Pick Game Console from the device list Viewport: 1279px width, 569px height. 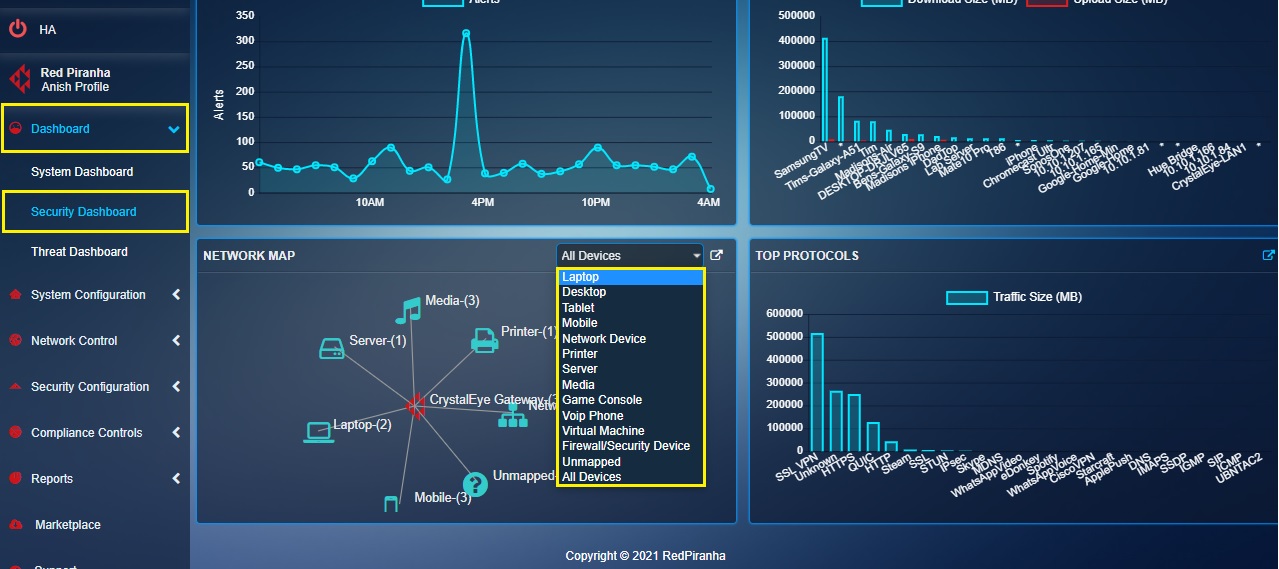point(631,400)
